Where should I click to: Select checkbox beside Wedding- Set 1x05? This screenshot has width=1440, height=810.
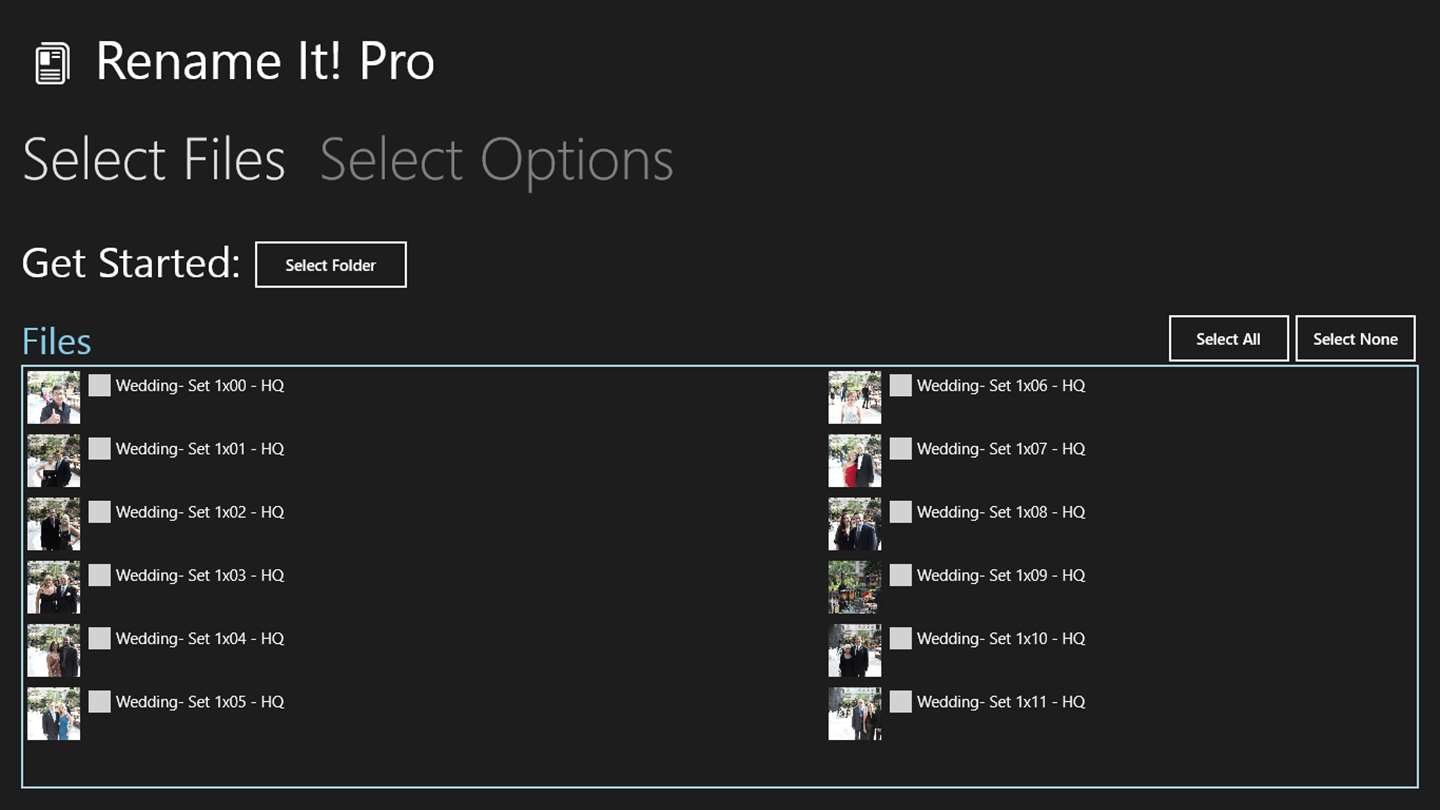(99, 702)
